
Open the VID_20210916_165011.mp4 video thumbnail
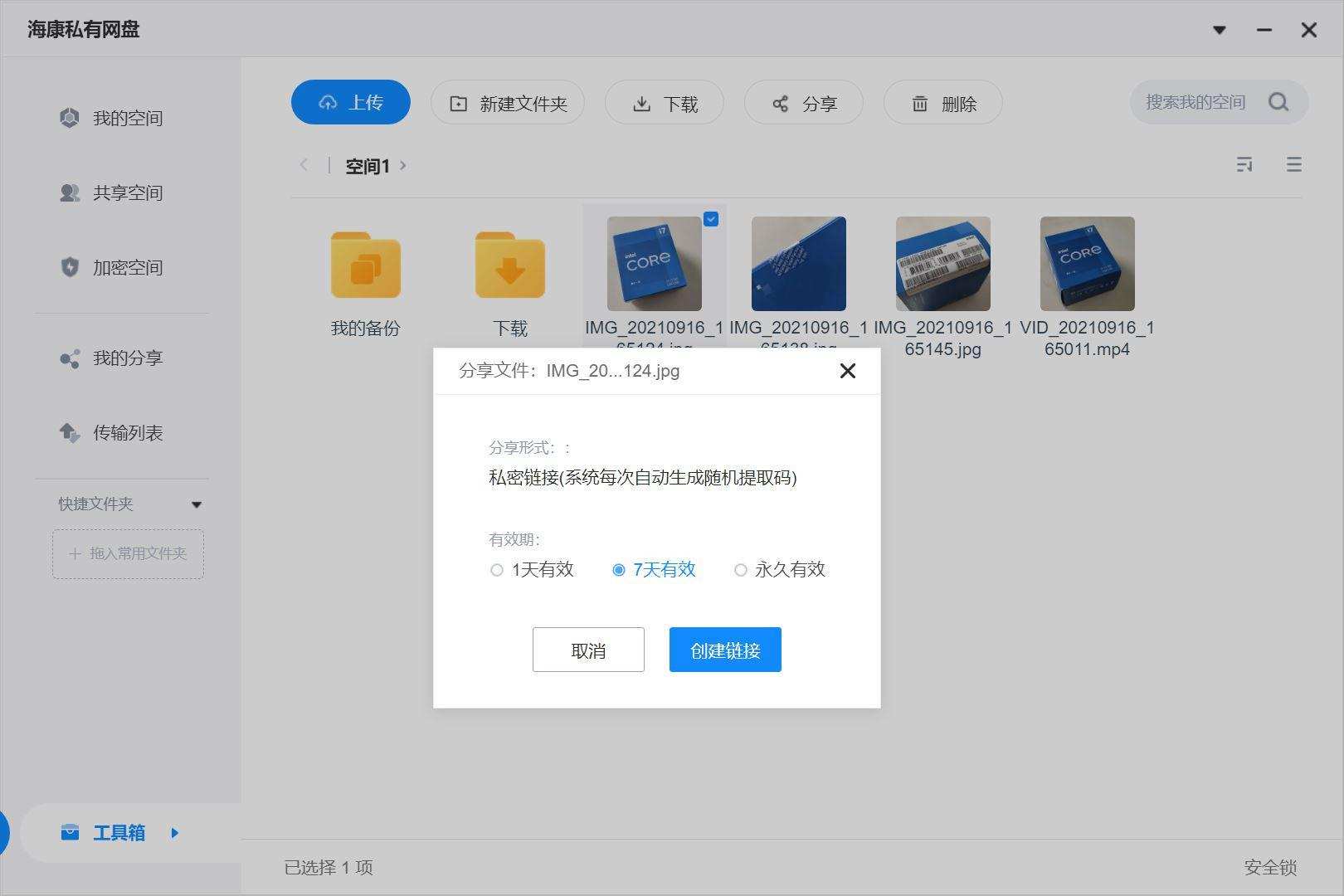point(1087,263)
